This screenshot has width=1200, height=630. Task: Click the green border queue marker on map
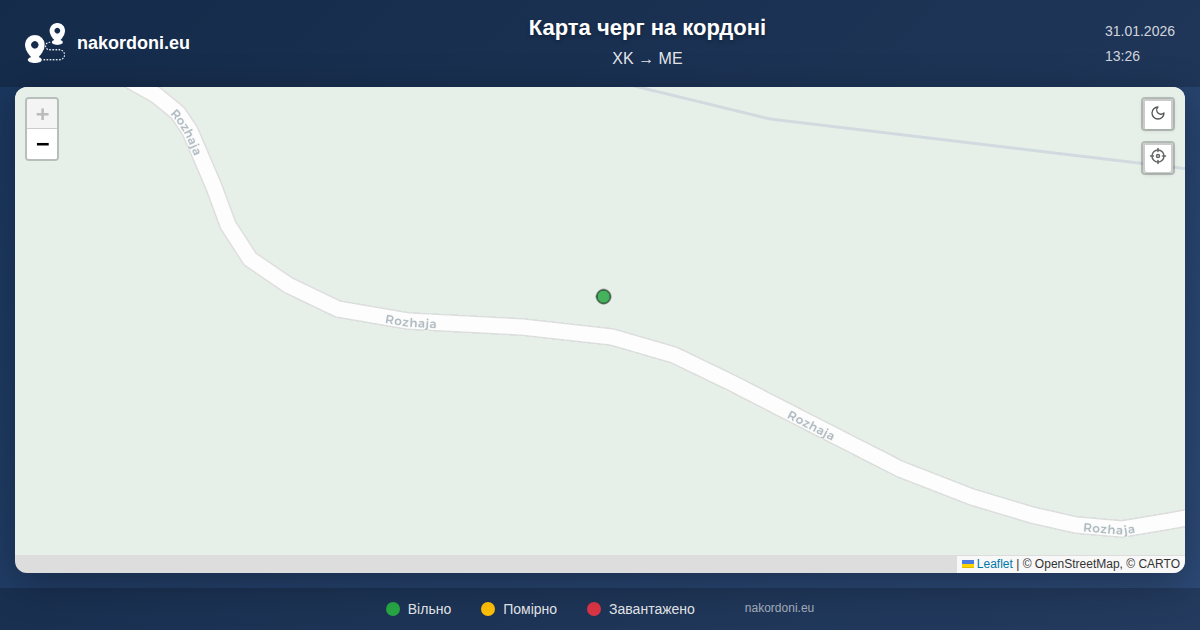[603, 296]
